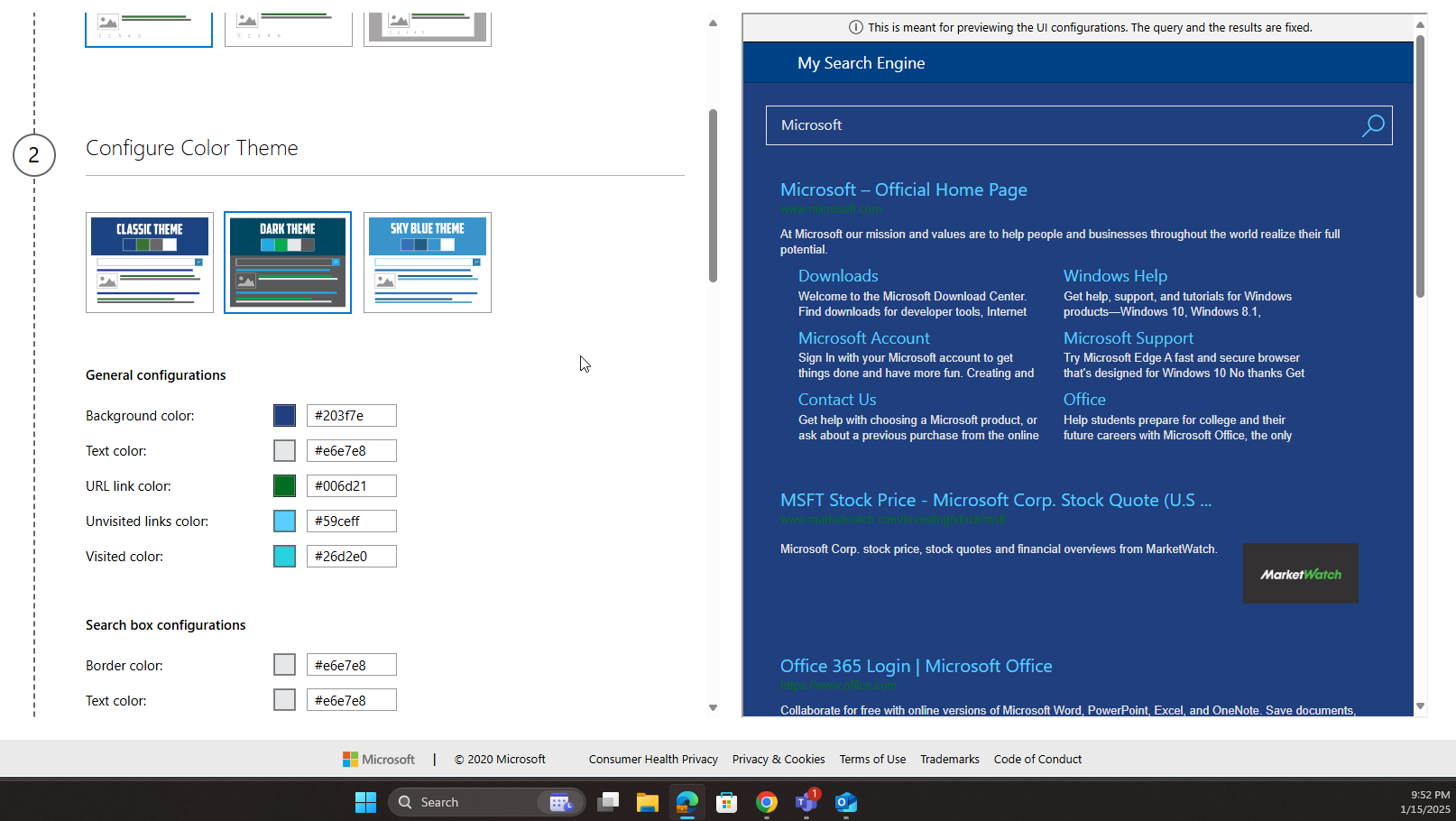Edit the search box Border color hex field
Image resolution: width=1456 pixels, height=821 pixels.
(x=352, y=665)
